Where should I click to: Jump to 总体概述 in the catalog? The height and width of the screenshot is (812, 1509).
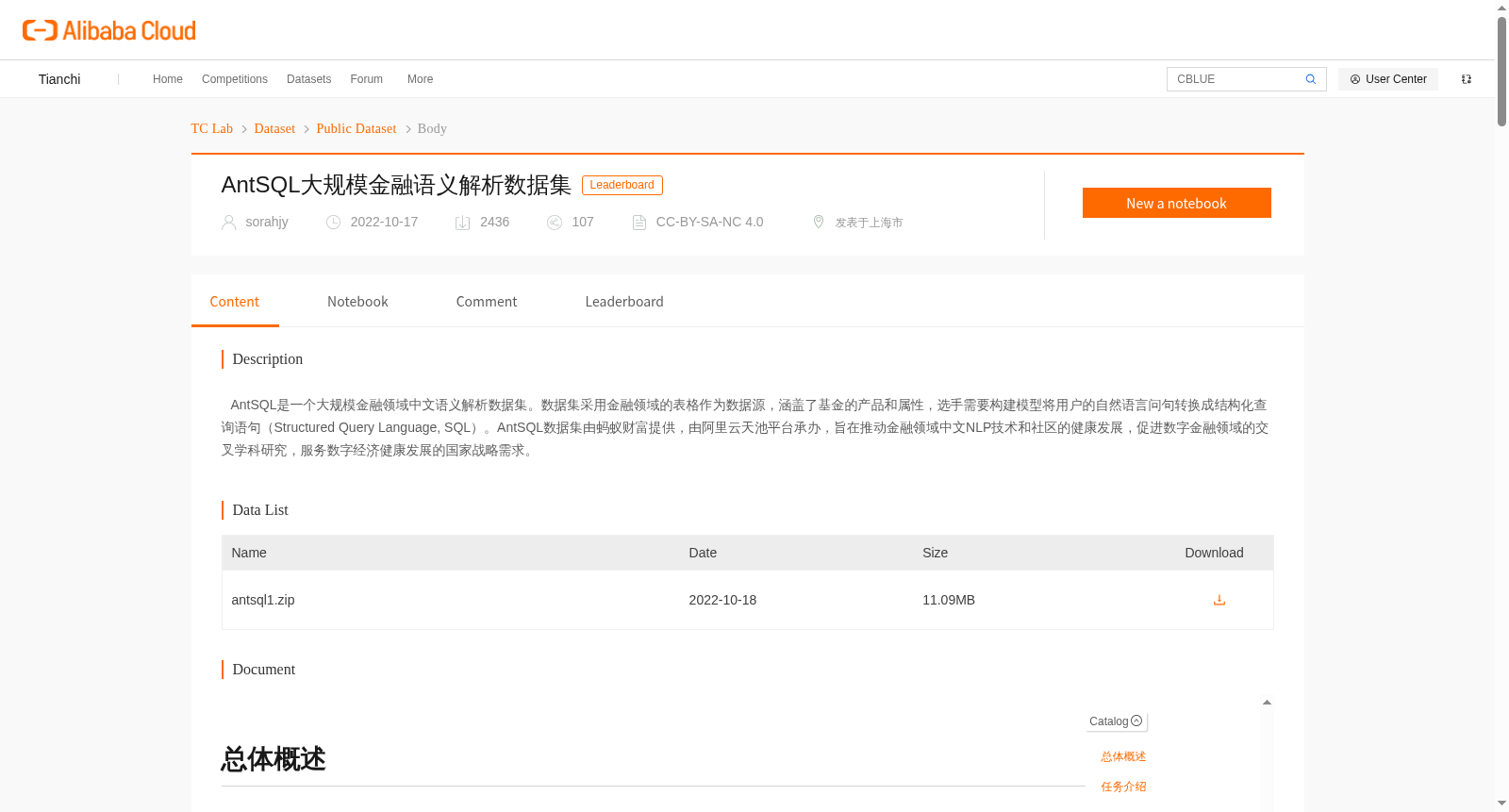pyautogui.click(x=1123, y=756)
